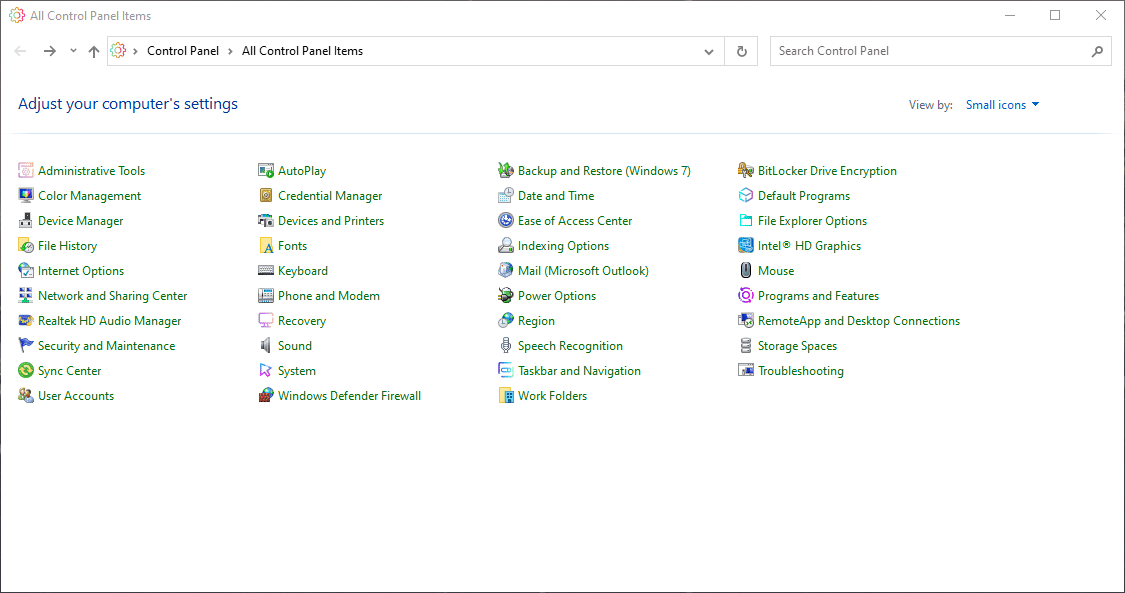Open the Mouse icon

[x=746, y=271]
